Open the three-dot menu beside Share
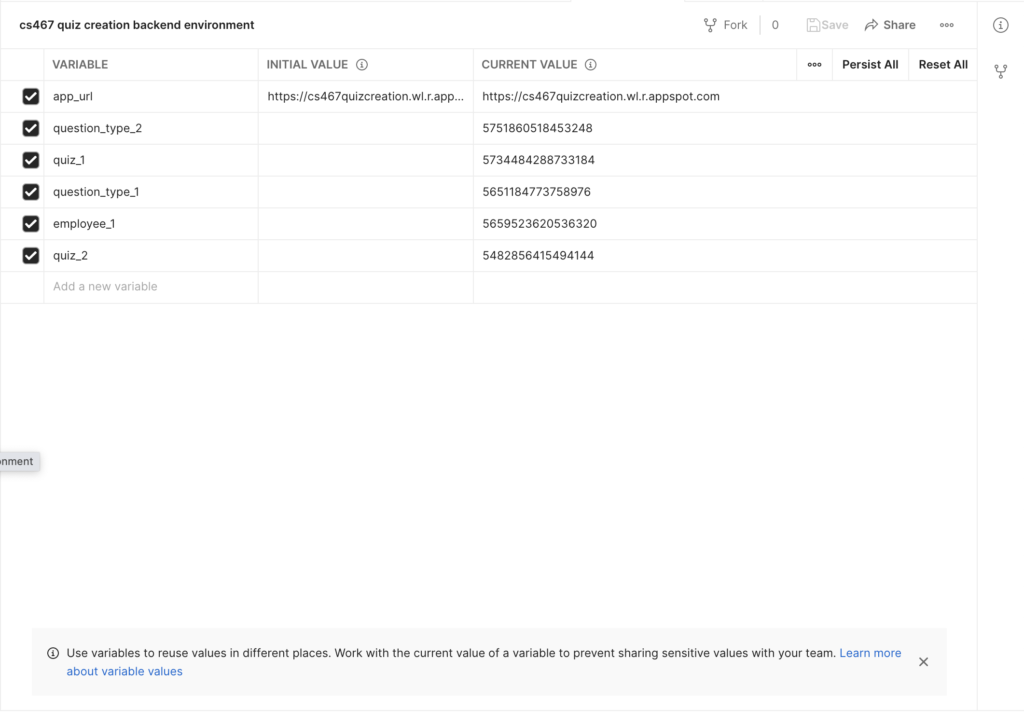The image size is (1024, 712). [946, 25]
